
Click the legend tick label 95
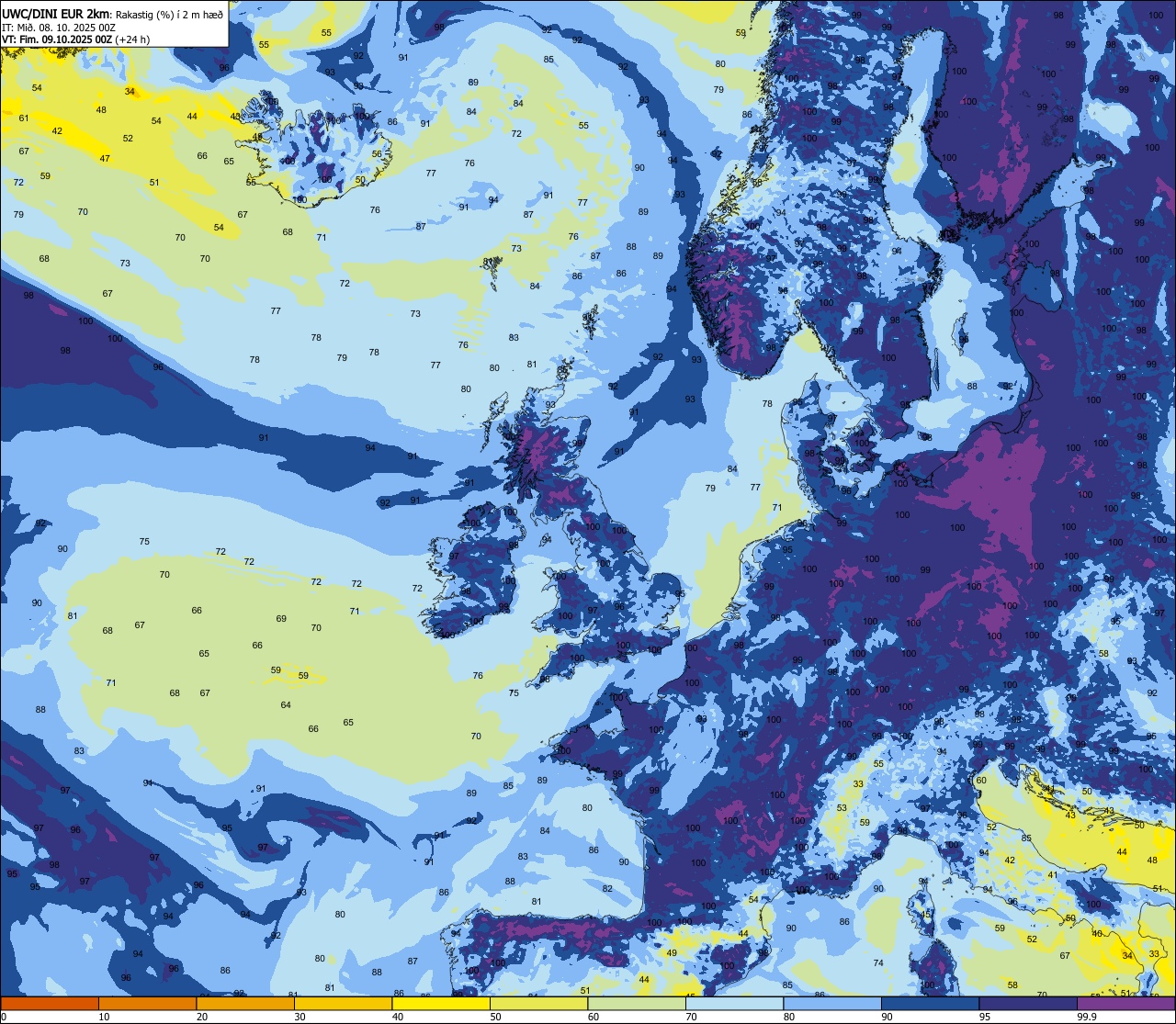coord(985,1017)
